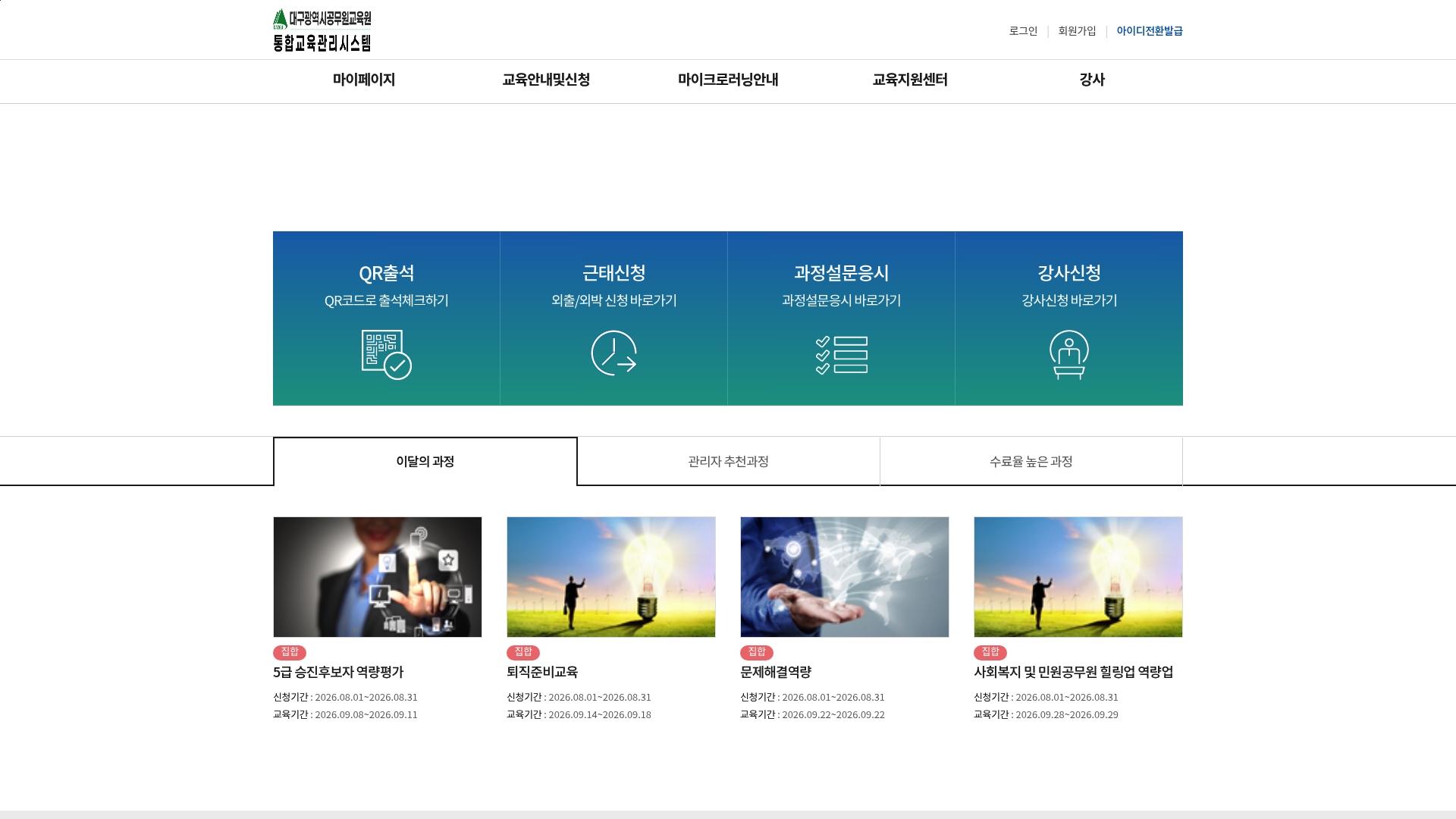Click the 회원가입 link

click(1077, 31)
